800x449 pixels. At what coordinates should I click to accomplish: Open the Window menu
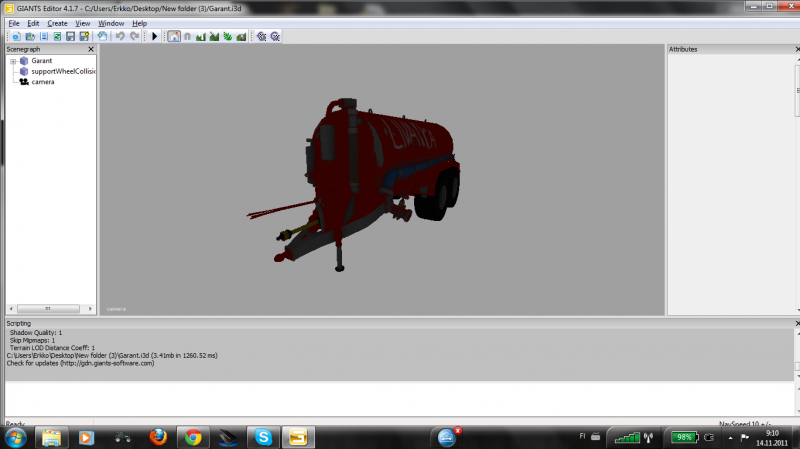(111, 23)
